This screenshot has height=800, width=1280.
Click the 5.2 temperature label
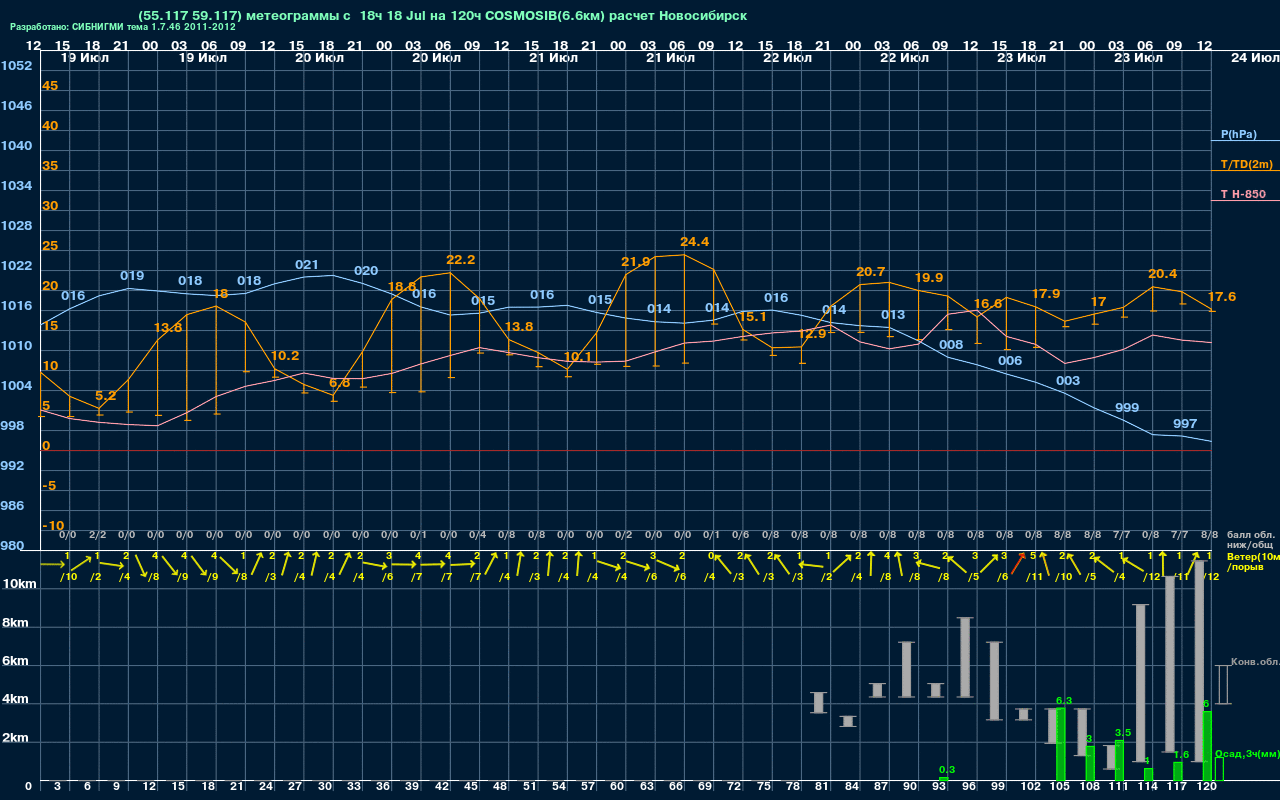point(105,396)
